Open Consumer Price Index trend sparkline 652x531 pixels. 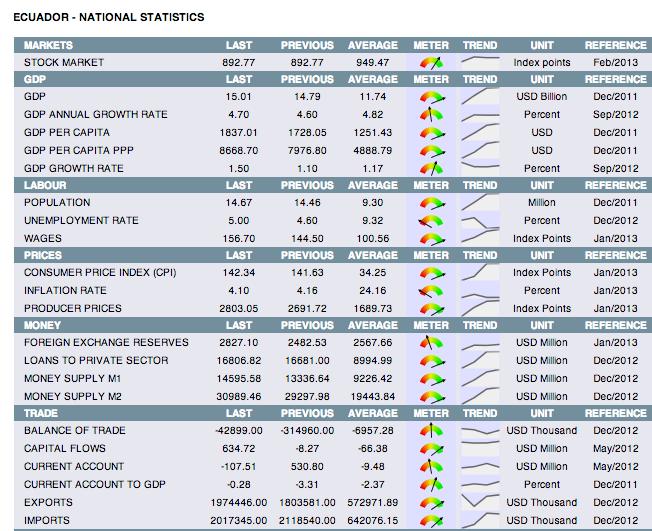[x=480, y=272]
